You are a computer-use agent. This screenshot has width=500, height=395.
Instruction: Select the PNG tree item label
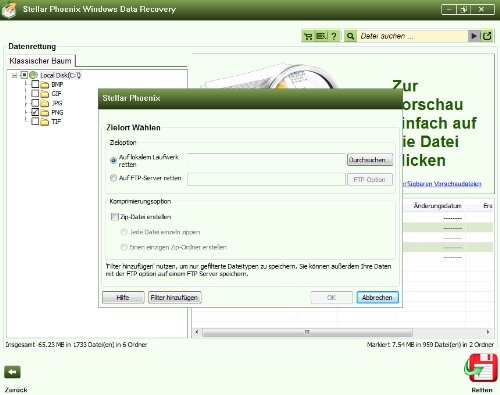coord(57,113)
